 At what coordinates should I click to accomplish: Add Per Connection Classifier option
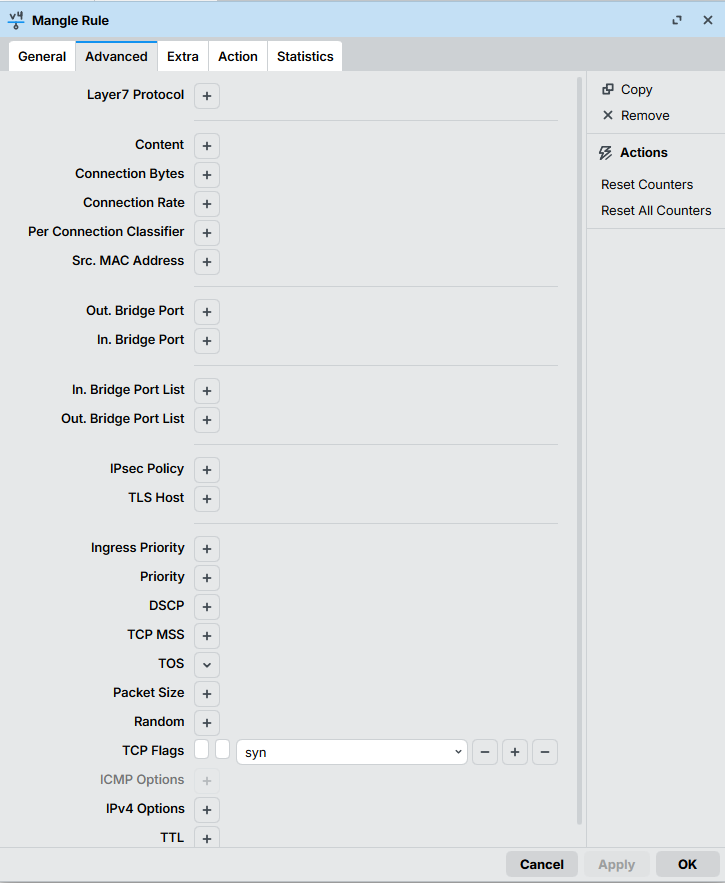(207, 233)
